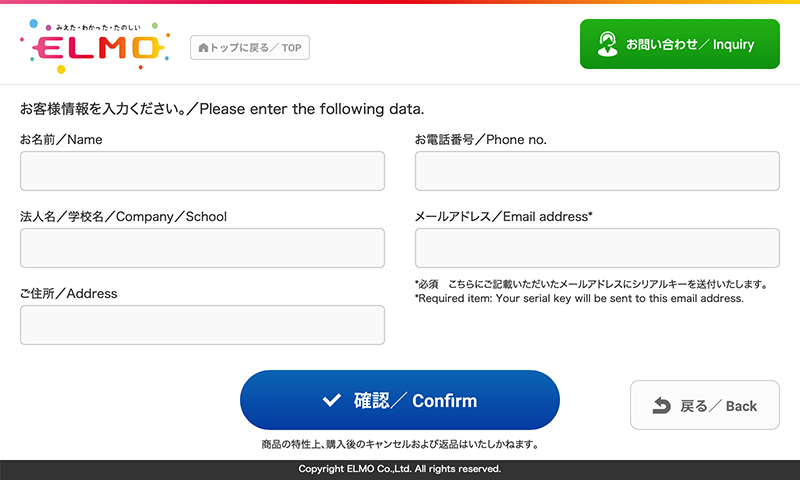Screen dimensions: 800x480
Task: Select the Phone no. input field
Action: pos(597,171)
